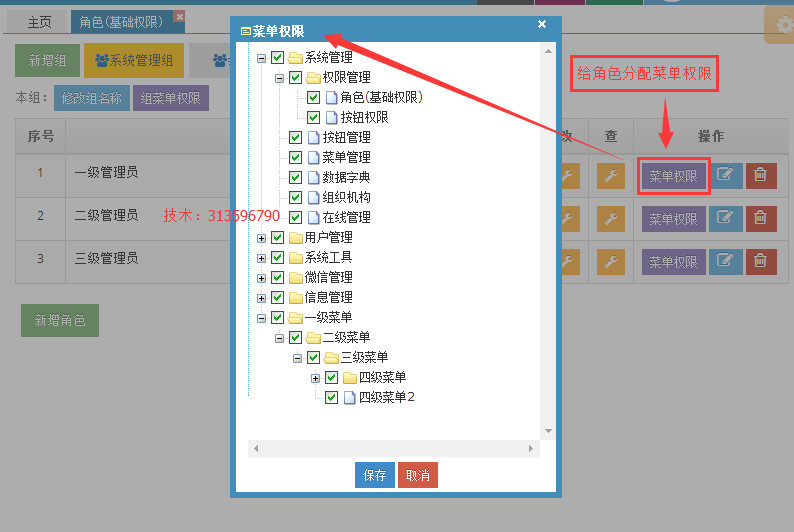This screenshot has height=532, width=794.
Task: Save menu permissions with 保存
Action: coord(375,475)
